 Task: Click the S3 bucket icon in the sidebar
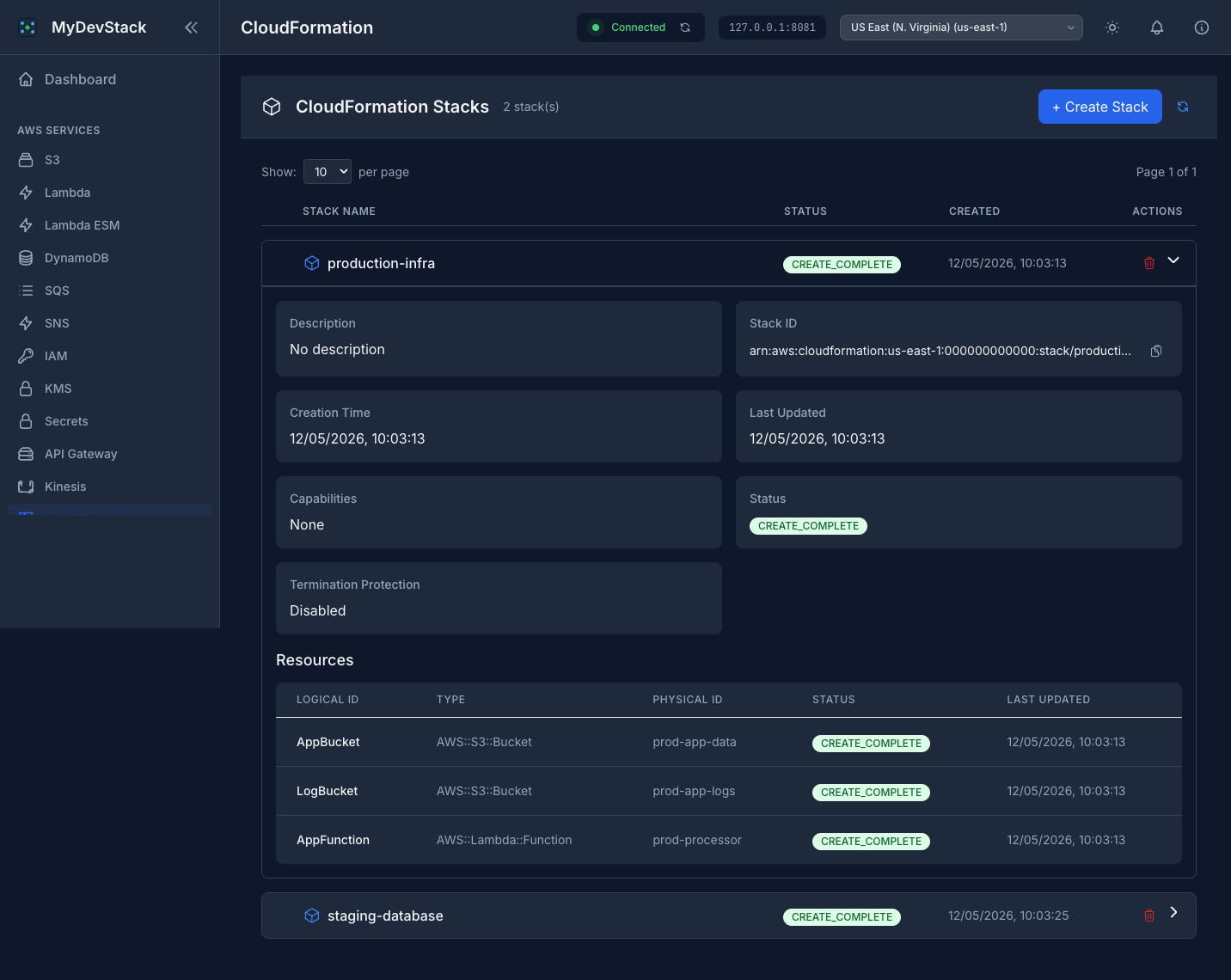(x=26, y=160)
